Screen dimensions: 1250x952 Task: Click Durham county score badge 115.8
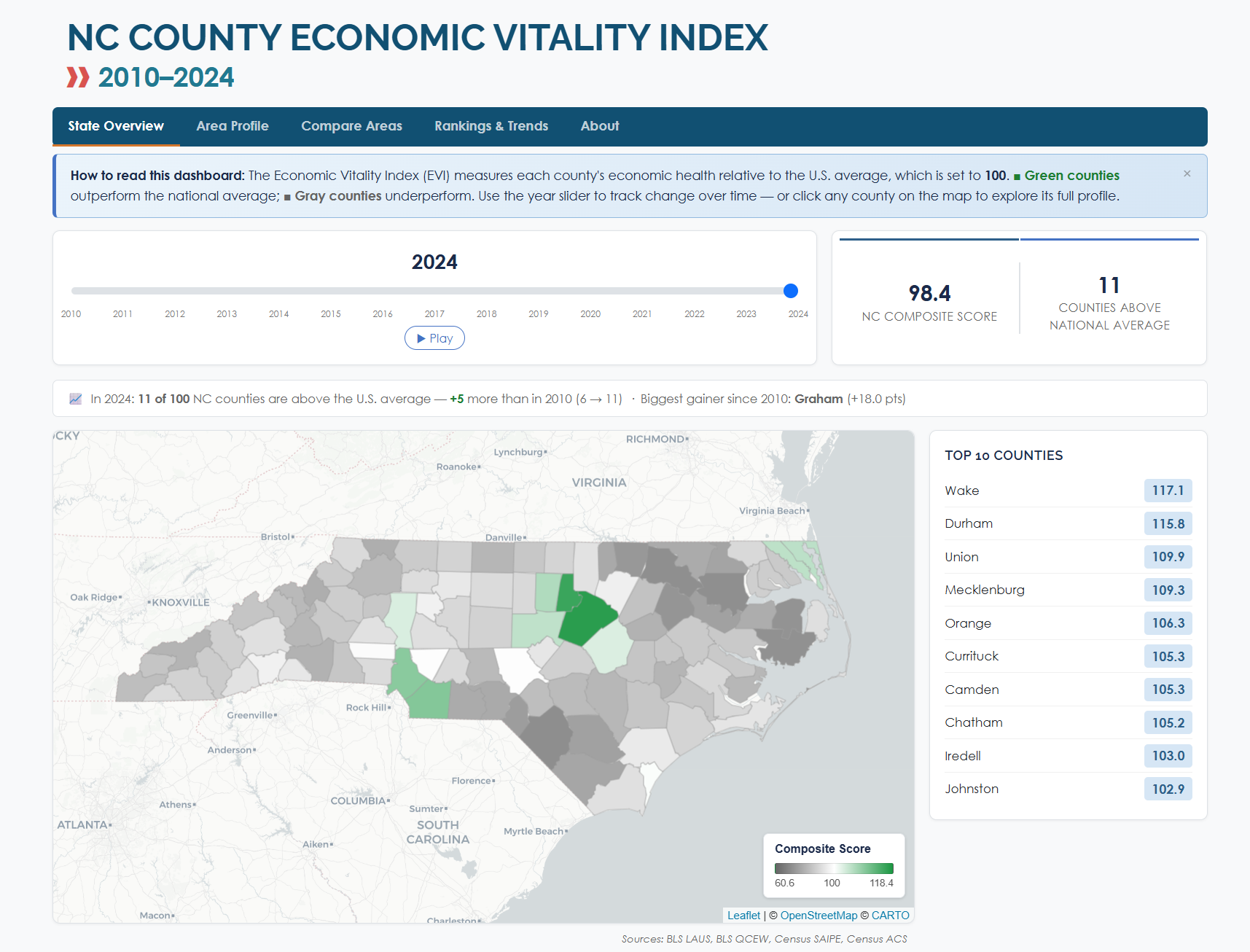(x=1168, y=523)
